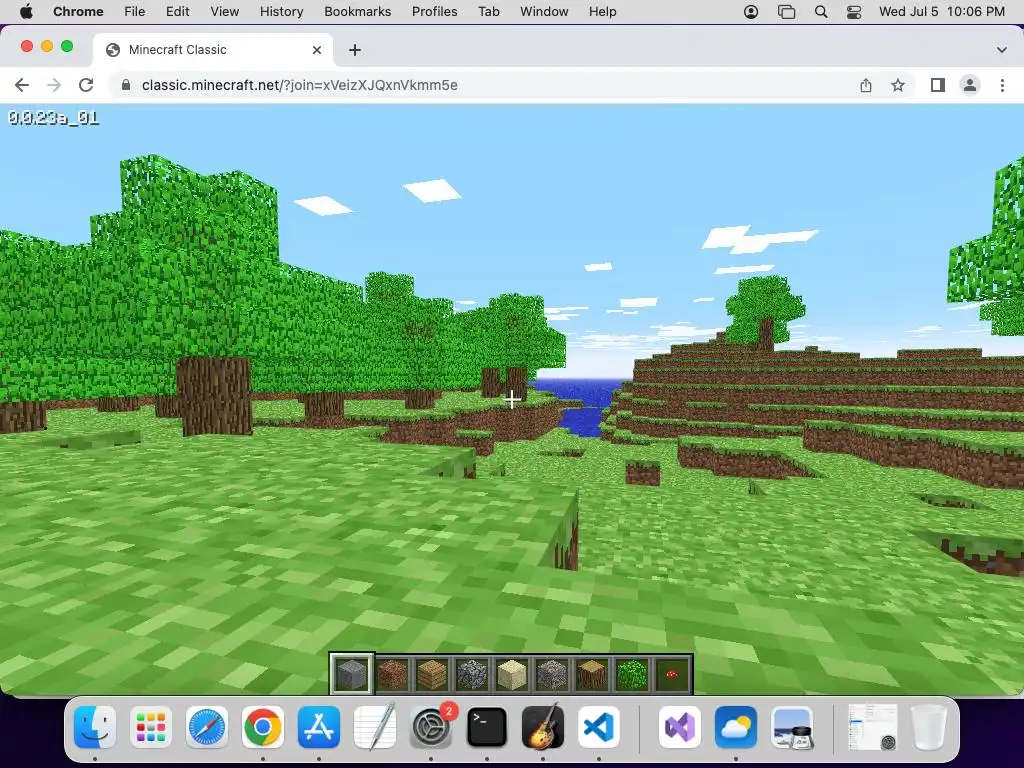
Task: Open Control Center in the menu bar
Action: pos(854,12)
